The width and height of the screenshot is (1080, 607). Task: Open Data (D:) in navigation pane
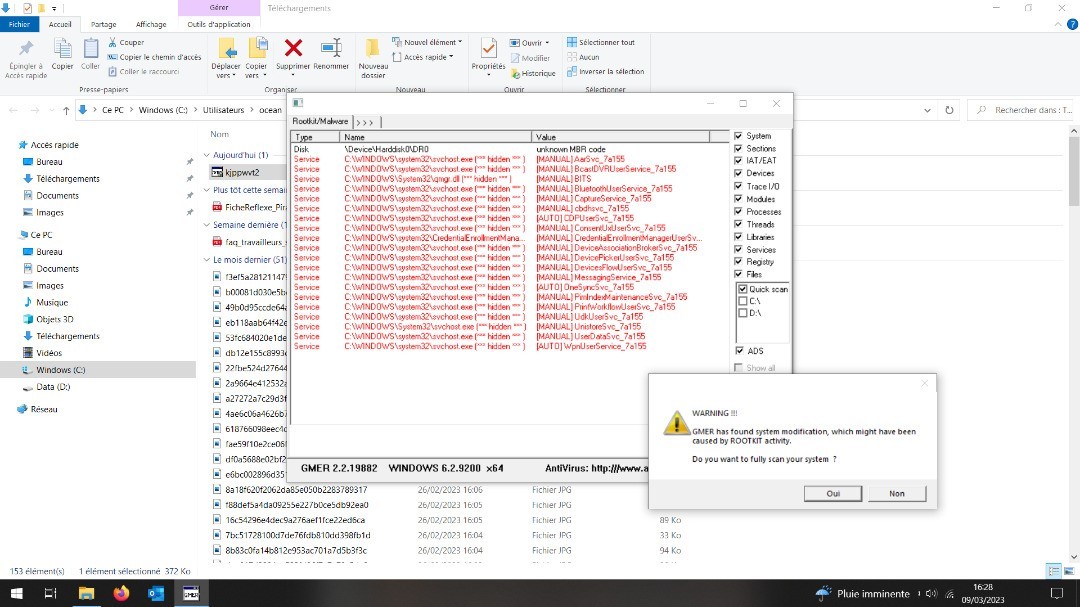[52, 387]
